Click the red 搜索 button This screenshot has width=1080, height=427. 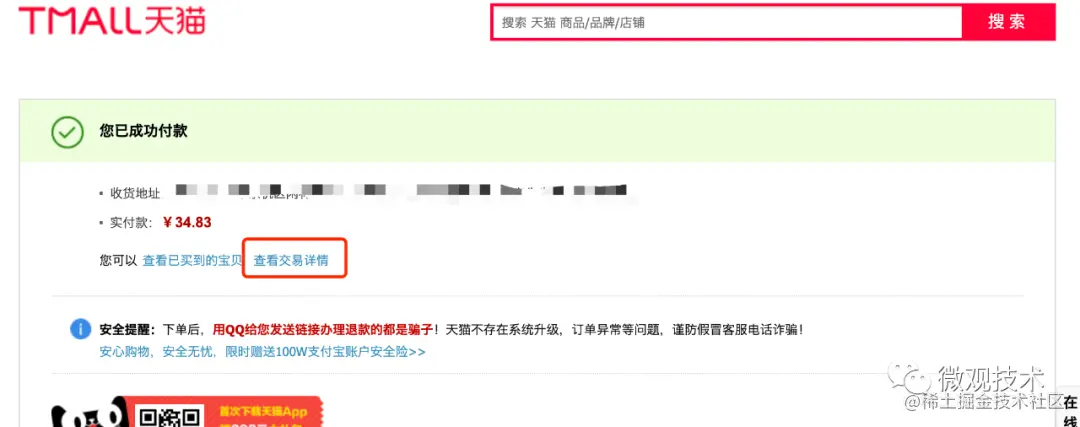coord(1008,22)
